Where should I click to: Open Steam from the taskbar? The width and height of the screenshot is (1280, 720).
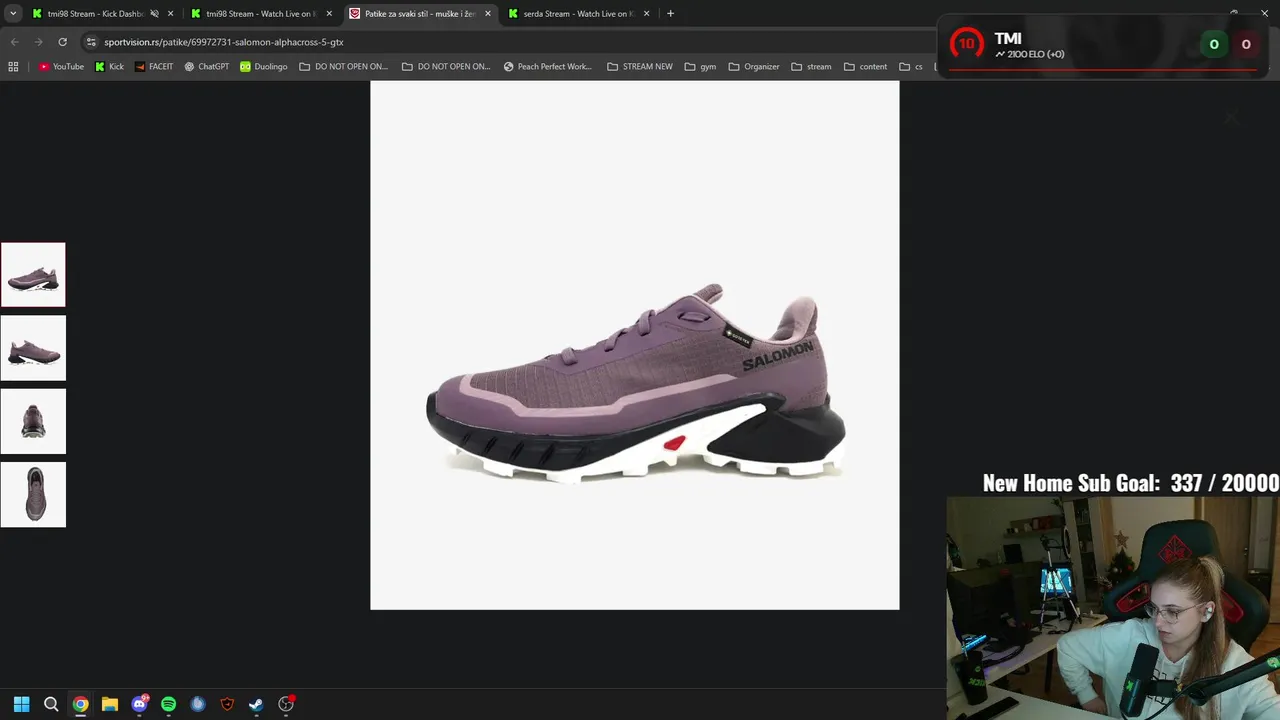coord(256,704)
